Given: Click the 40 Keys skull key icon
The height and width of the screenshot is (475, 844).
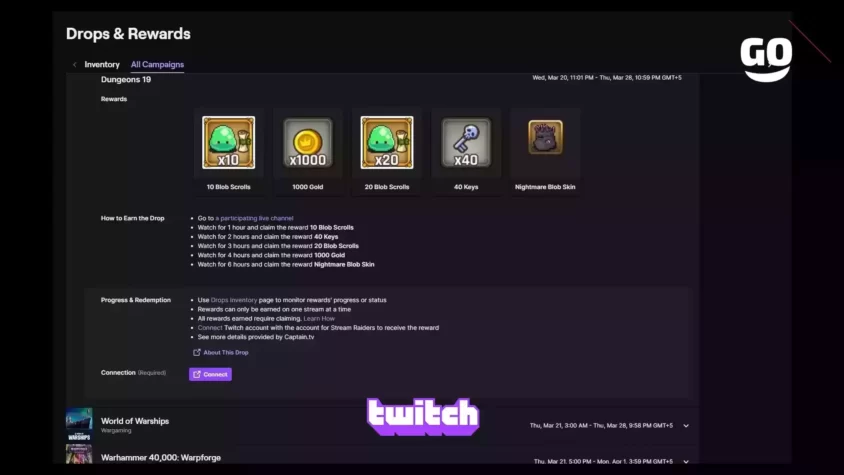Looking at the screenshot, I should (x=466, y=143).
